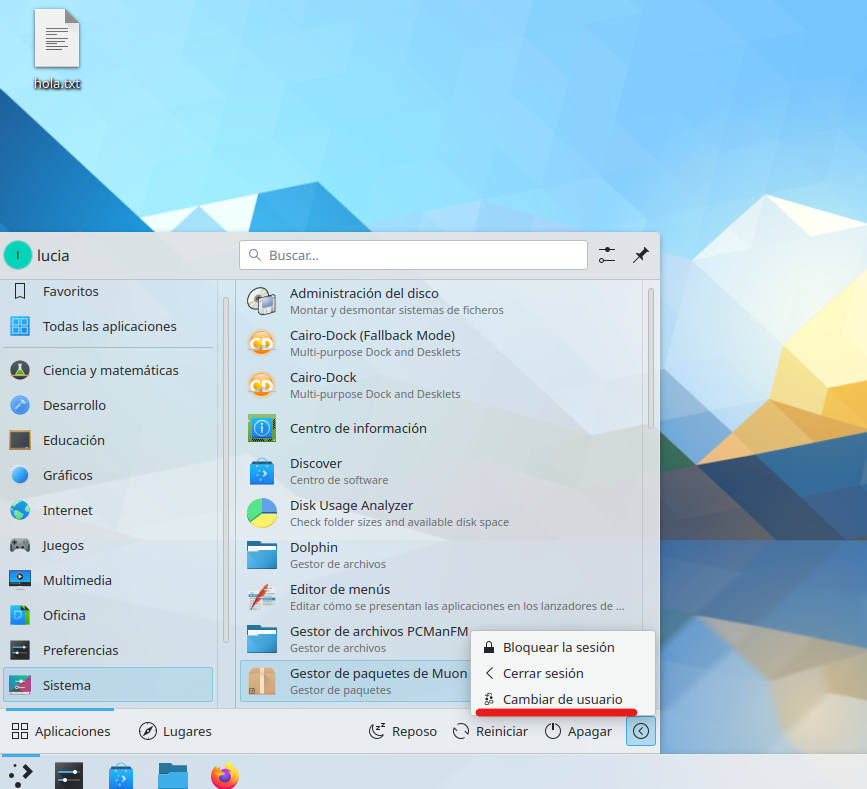Open Firefox from the taskbar
The image size is (867, 789).
[x=224, y=774]
